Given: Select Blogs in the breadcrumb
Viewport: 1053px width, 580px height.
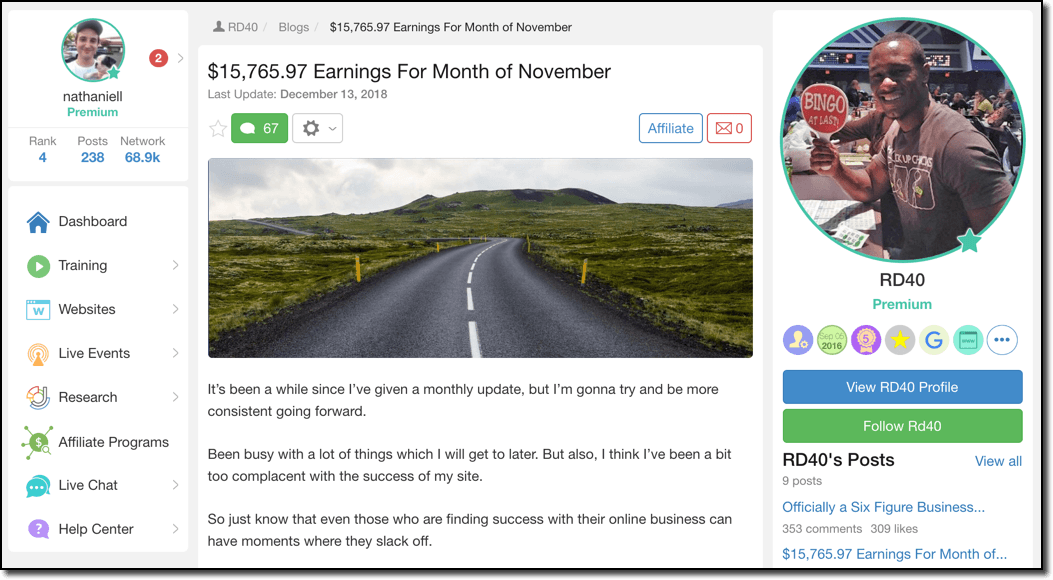Looking at the screenshot, I should [293, 28].
